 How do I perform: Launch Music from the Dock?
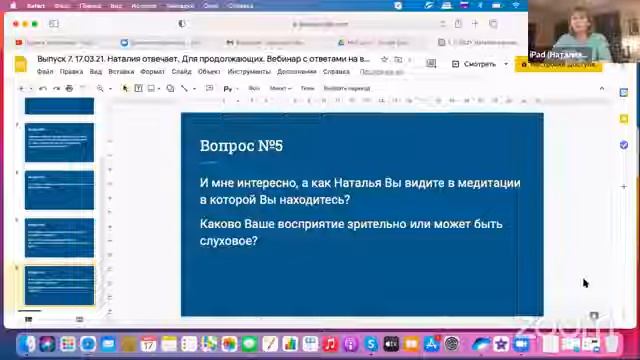click(330, 344)
